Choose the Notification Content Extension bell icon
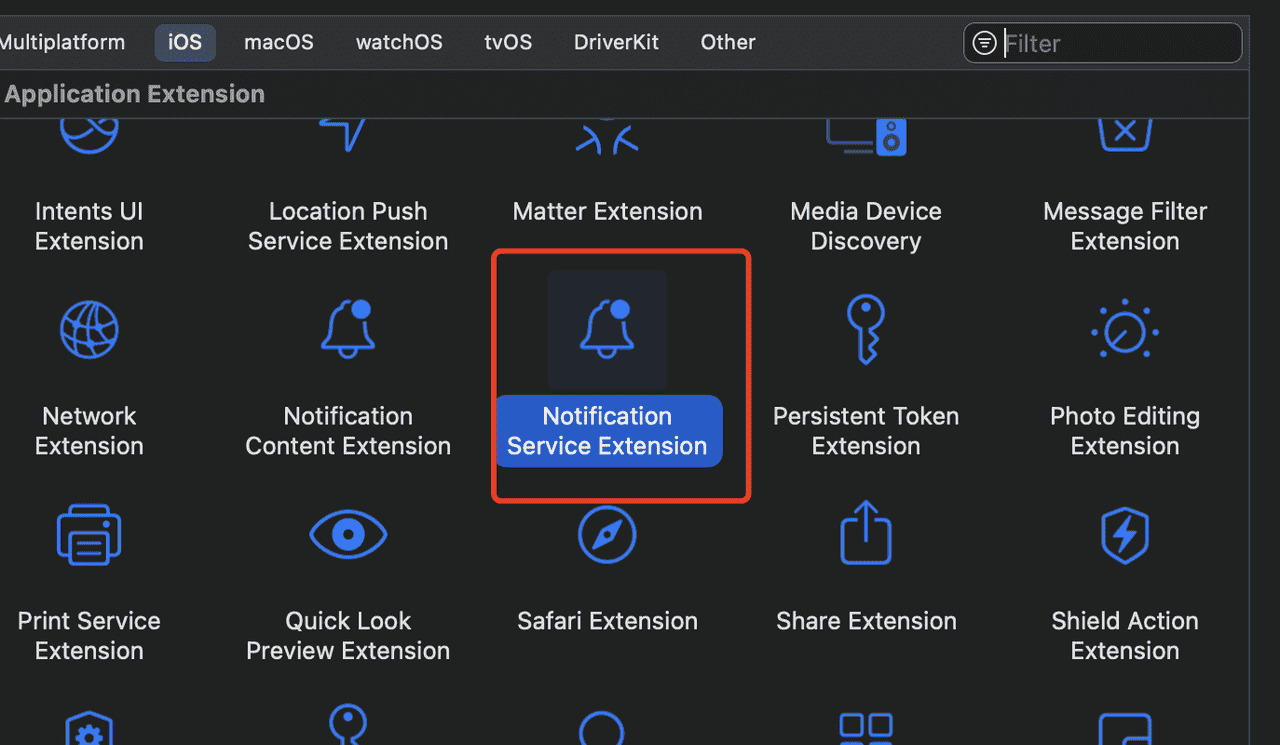This screenshot has height=745, width=1280. pyautogui.click(x=348, y=327)
